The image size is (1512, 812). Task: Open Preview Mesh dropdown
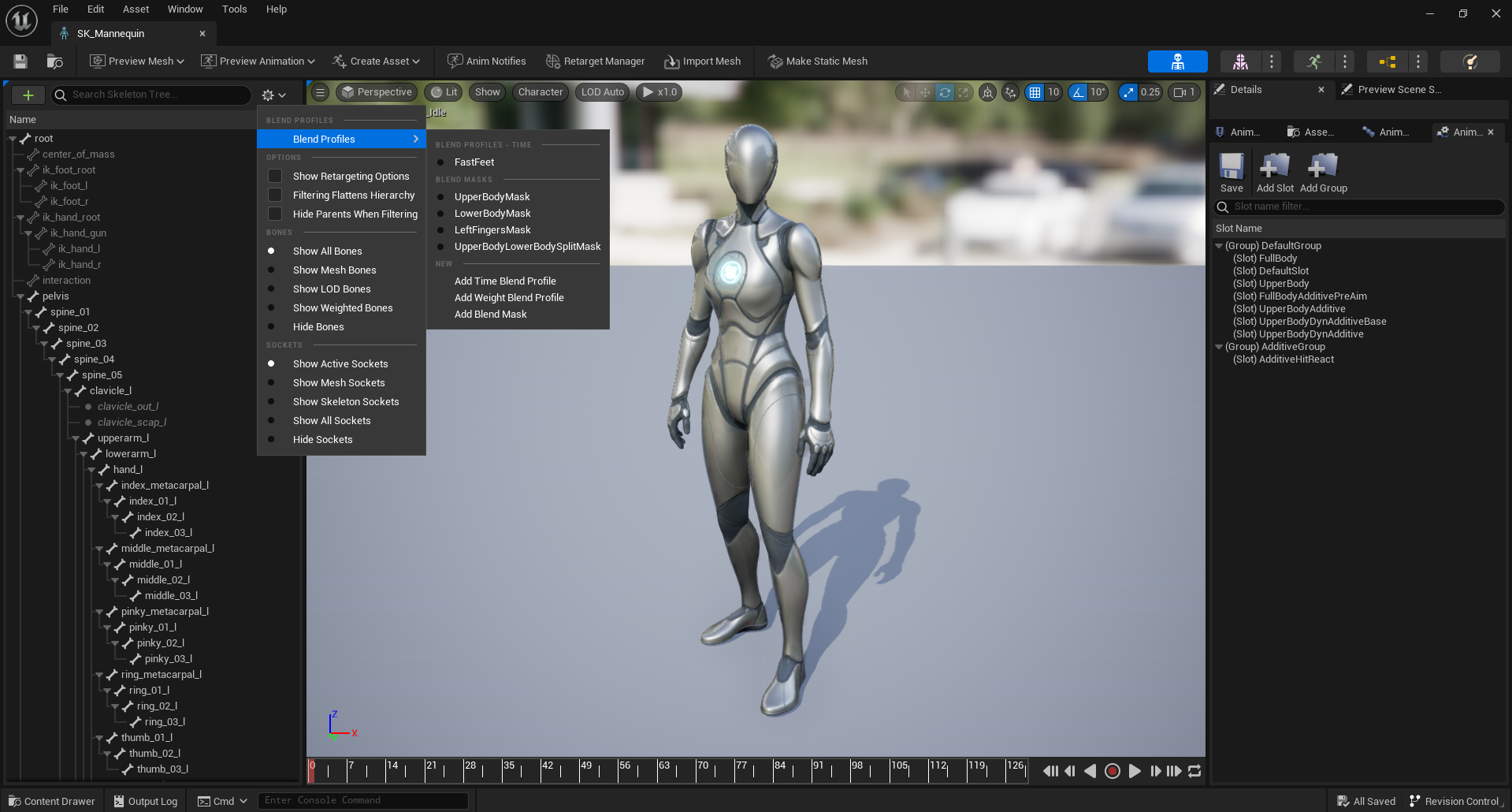coord(137,61)
